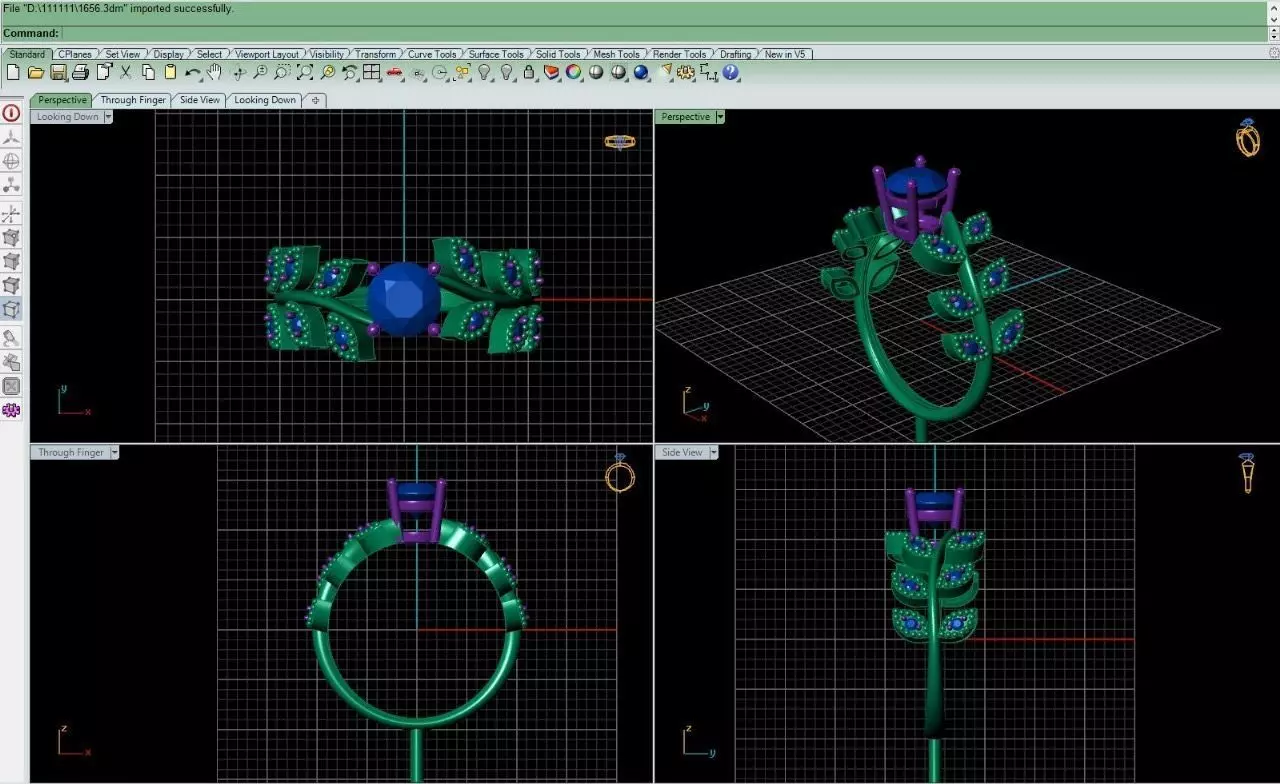Select the Pan hand tool
The height and width of the screenshot is (784, 1280).
tap(214, 72)
